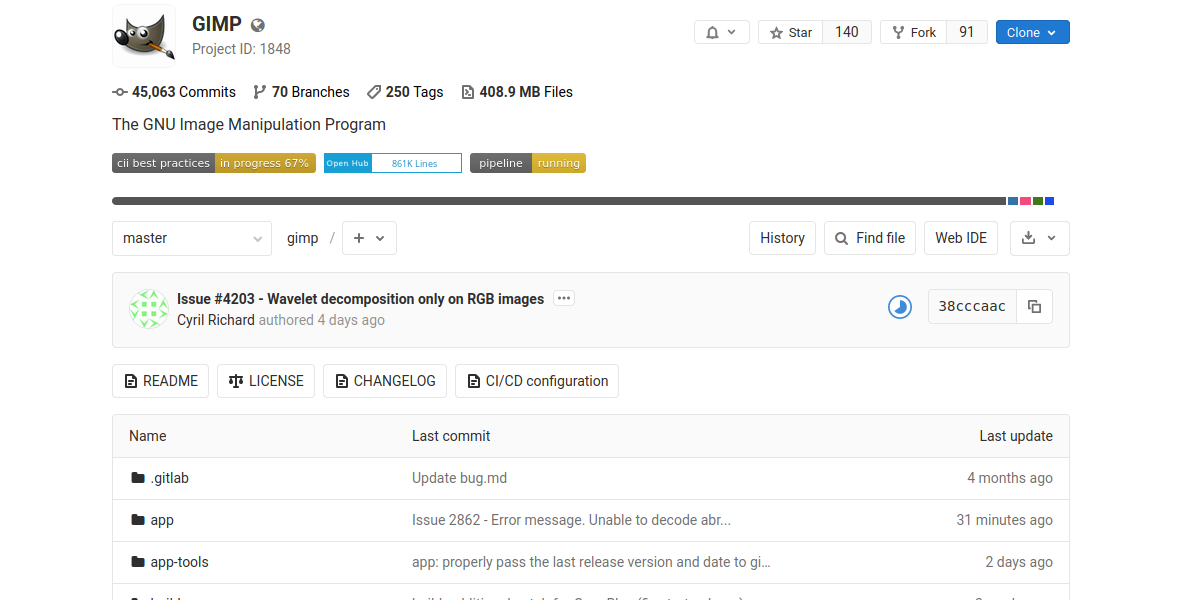Expand the Clone dropdown button
This screenshot has height=600, width=1188.
[1032, 32]
